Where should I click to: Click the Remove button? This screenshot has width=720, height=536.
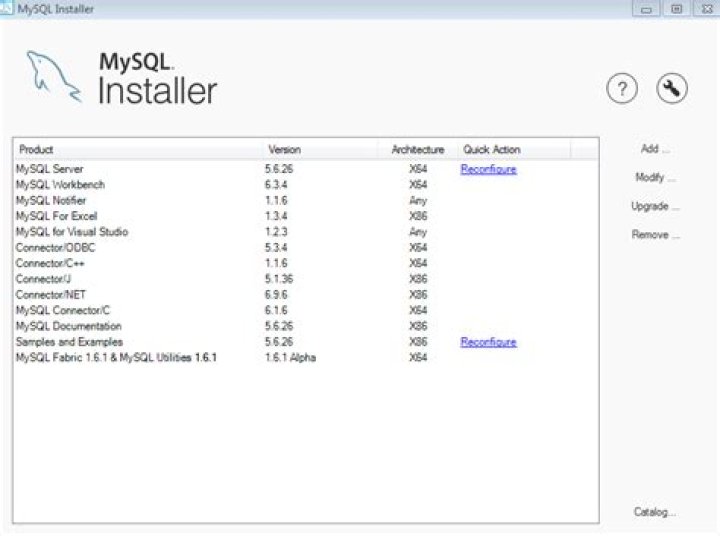[655, 235]
